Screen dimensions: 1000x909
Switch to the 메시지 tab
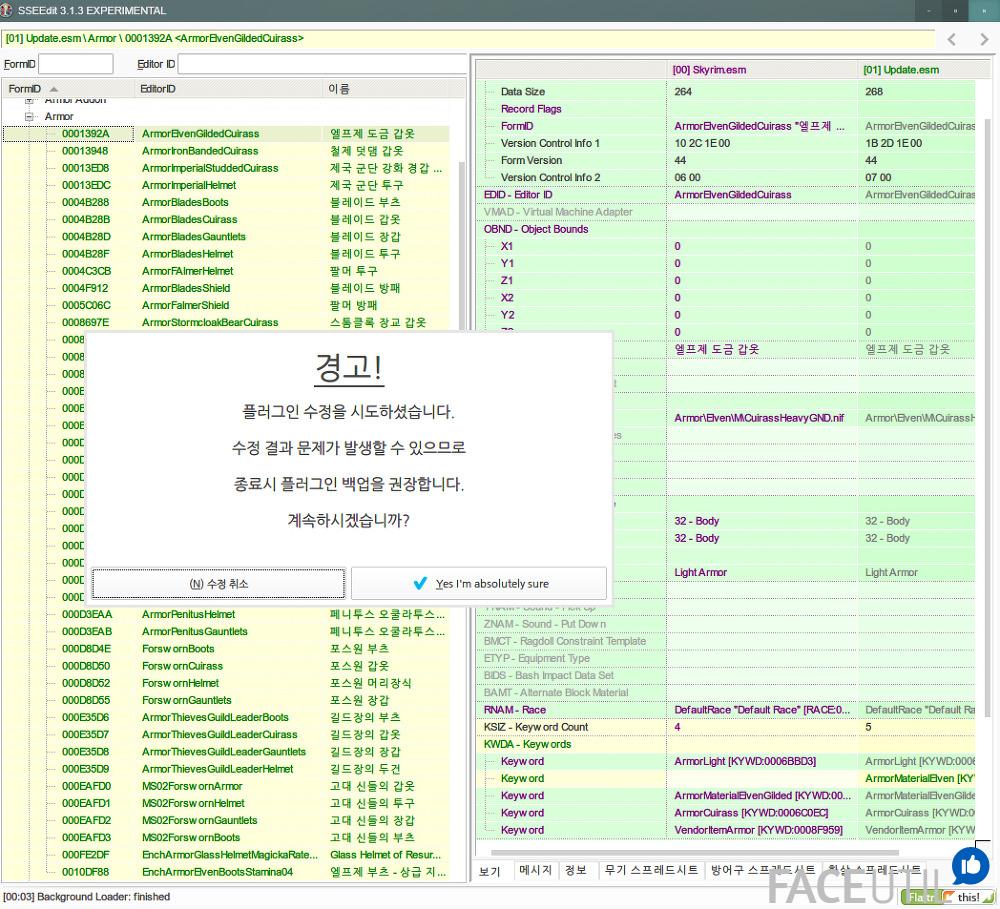tap(535, 870)
